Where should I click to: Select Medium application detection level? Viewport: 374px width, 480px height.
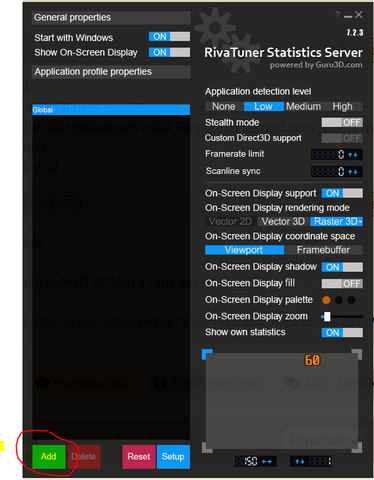coord(303,107)
